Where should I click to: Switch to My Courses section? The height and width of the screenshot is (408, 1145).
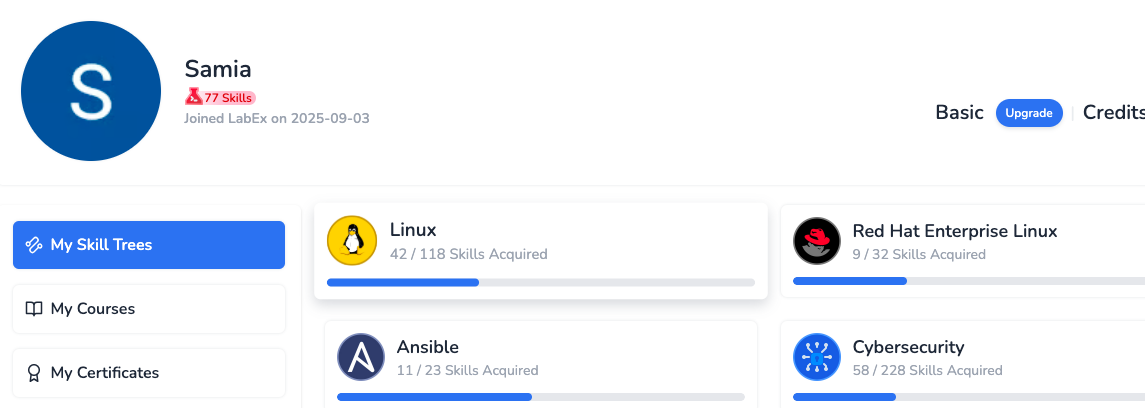coord(149,309)
